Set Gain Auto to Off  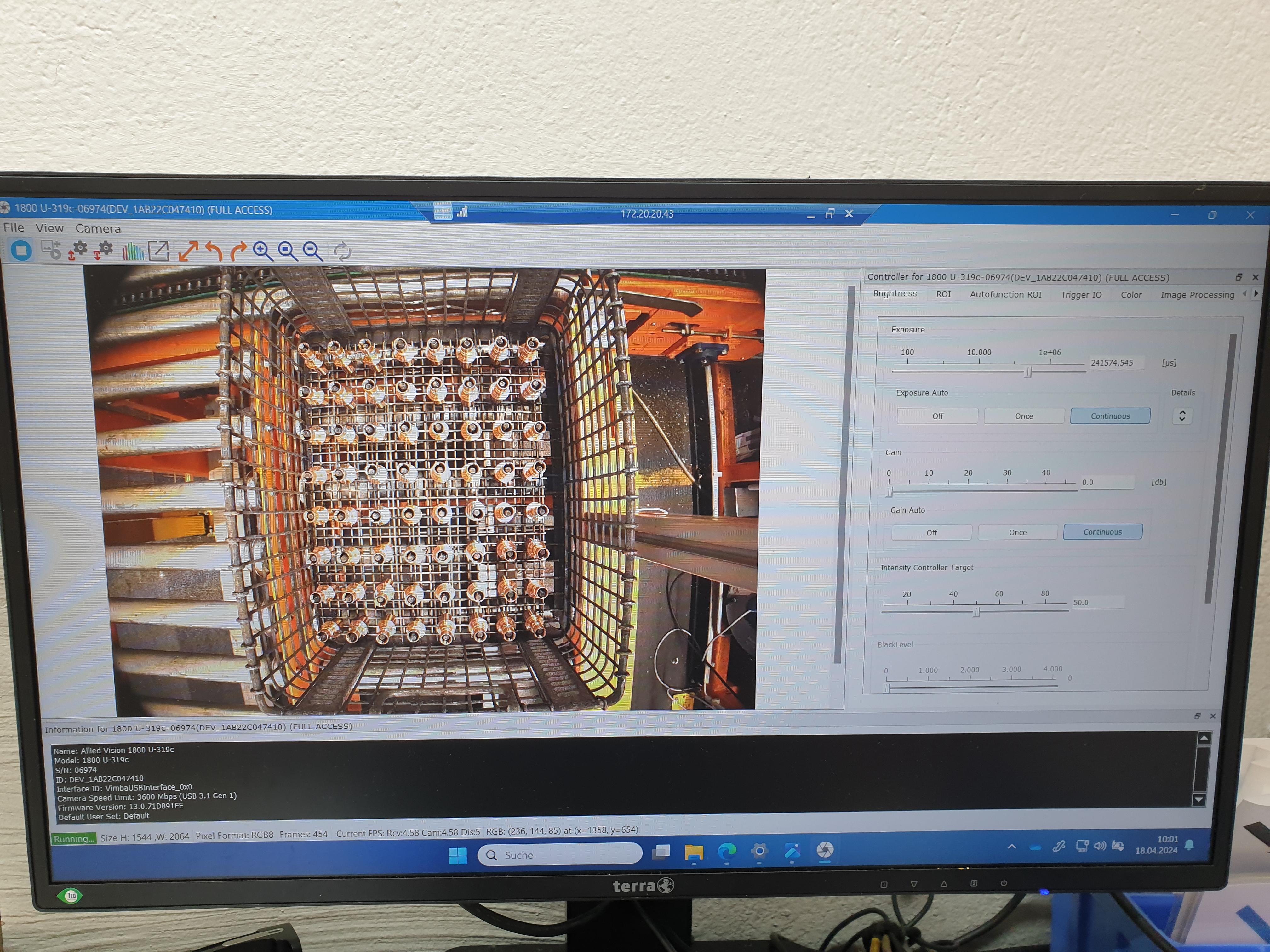click(x=931, y=533)
